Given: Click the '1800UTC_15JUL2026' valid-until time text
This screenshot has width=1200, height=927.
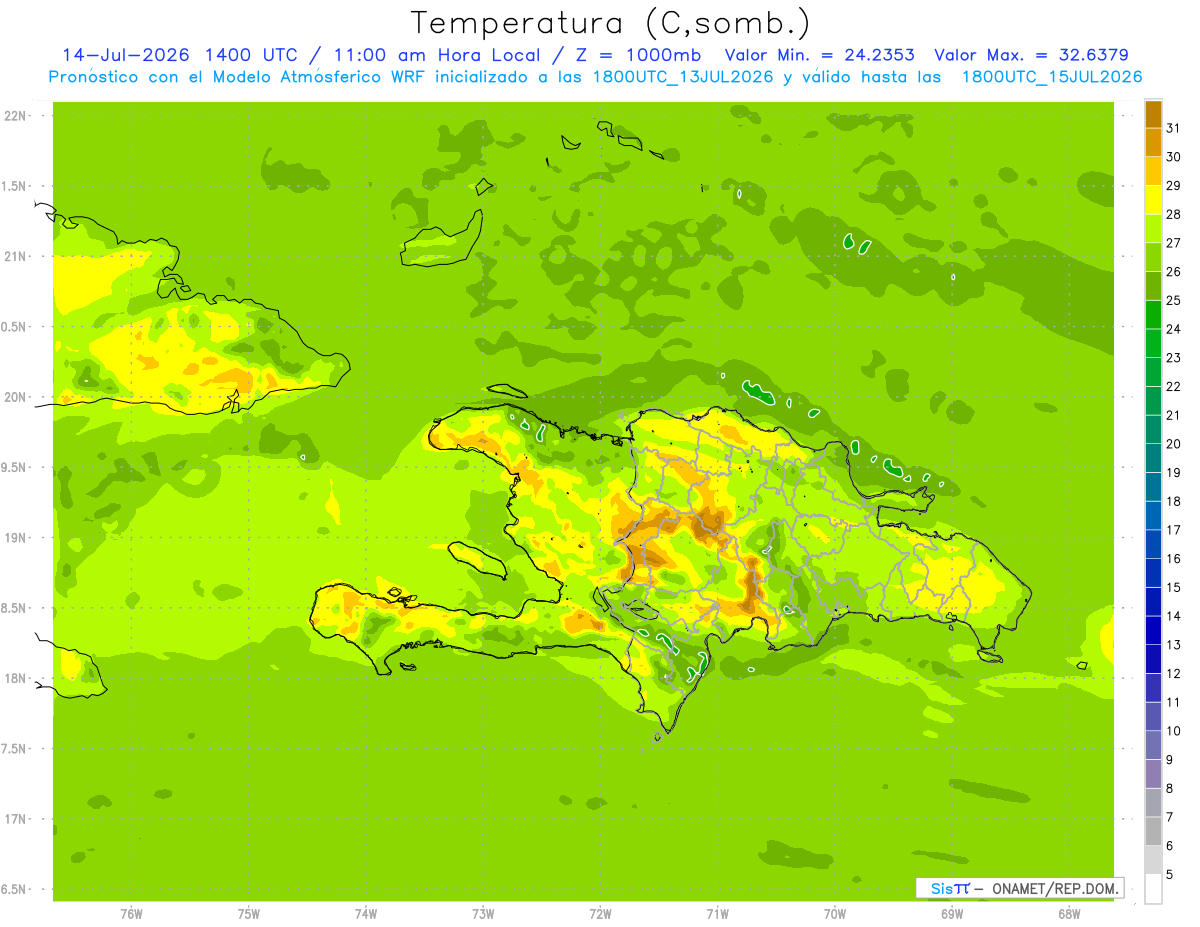Looking at the screenshot, I should click(x=1052, y=77).
